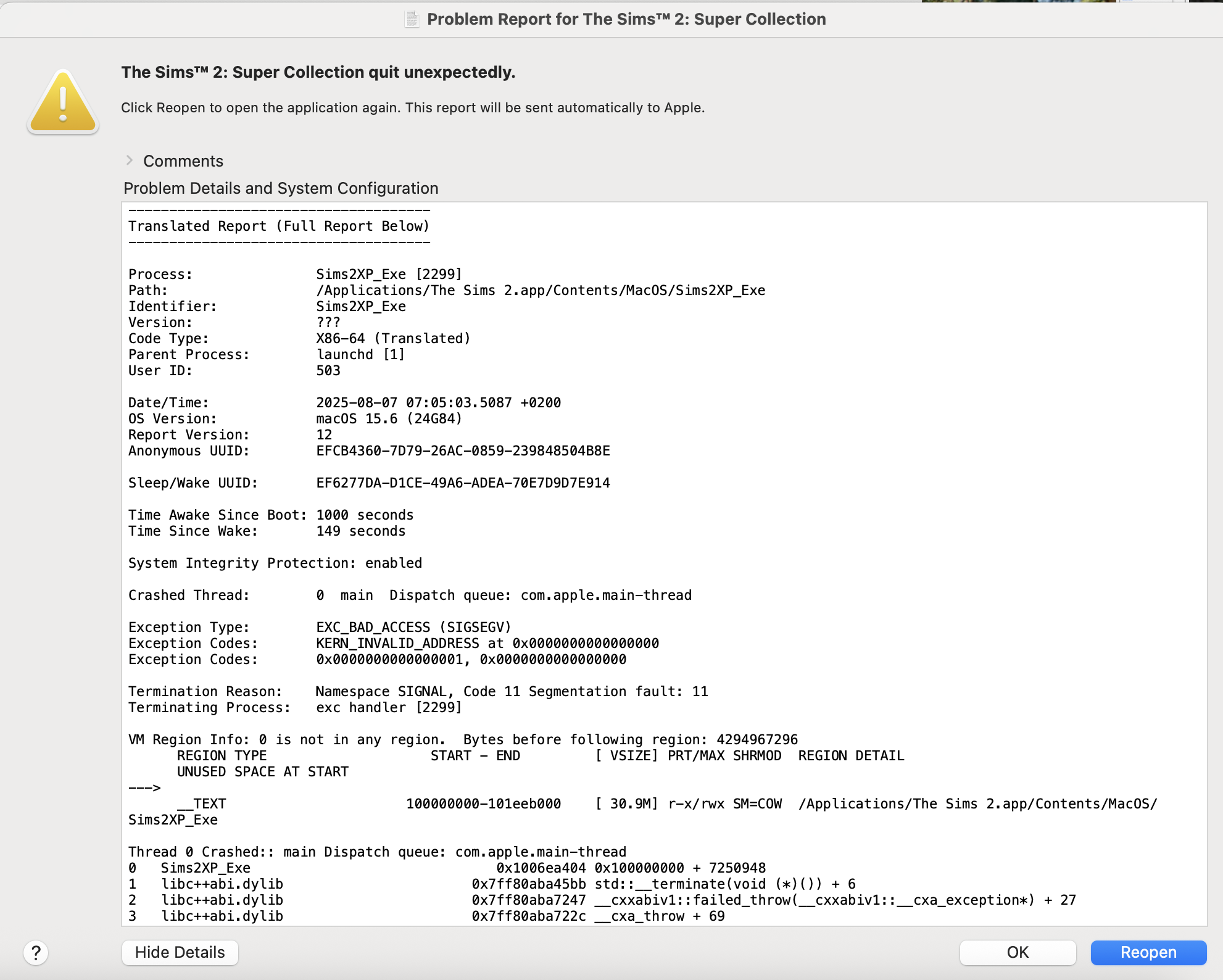
Task: Click the document icon in title bar
Action: [412, 19]
